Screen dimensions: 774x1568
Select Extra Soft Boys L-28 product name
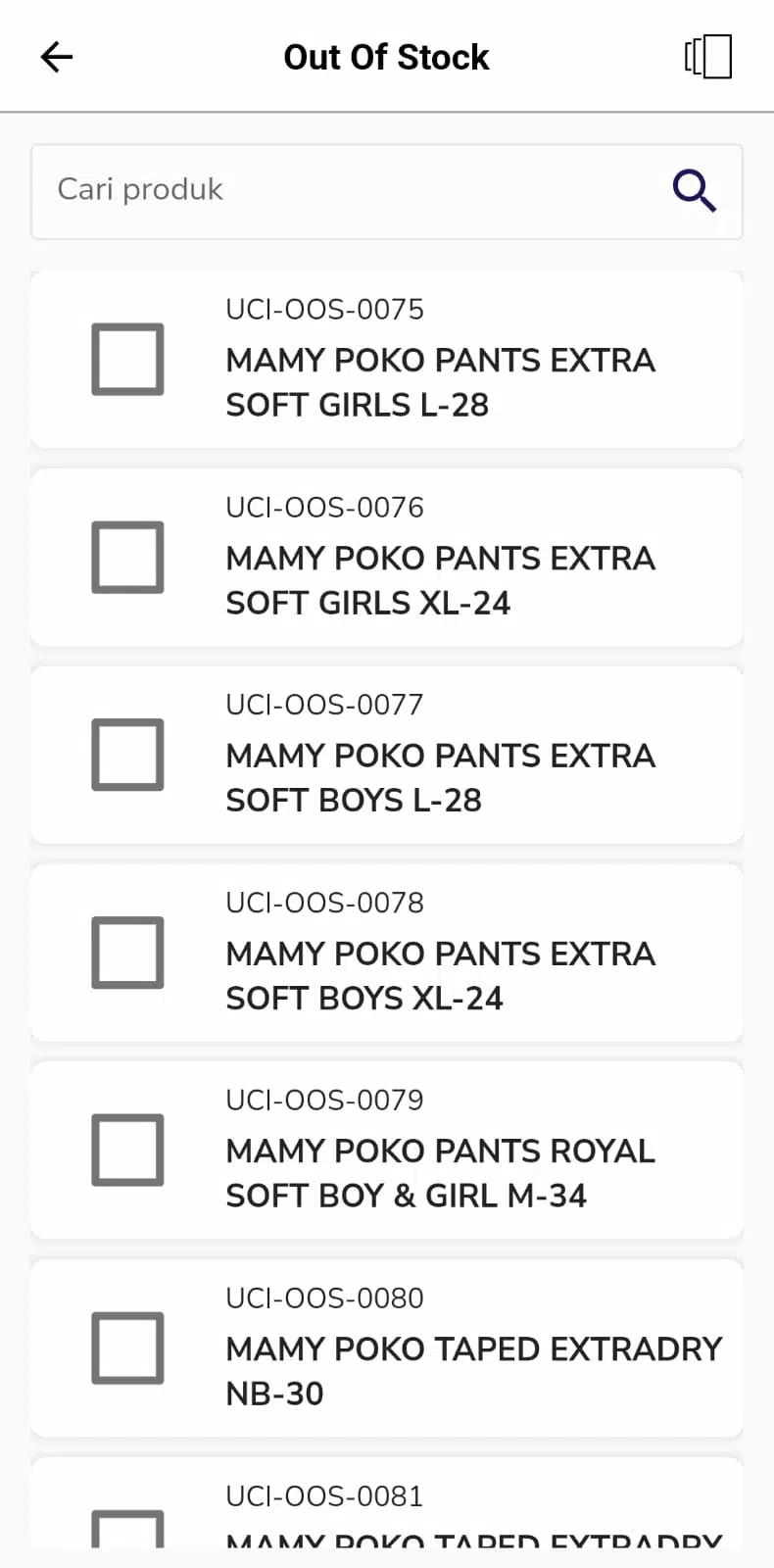pyautogui.click(x=440, y=778)
